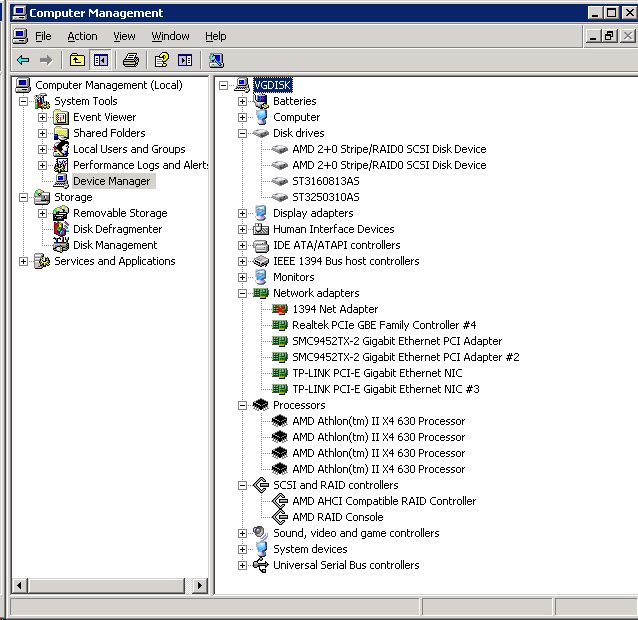
Task: Open the View menu
Action: pos(124,36)
